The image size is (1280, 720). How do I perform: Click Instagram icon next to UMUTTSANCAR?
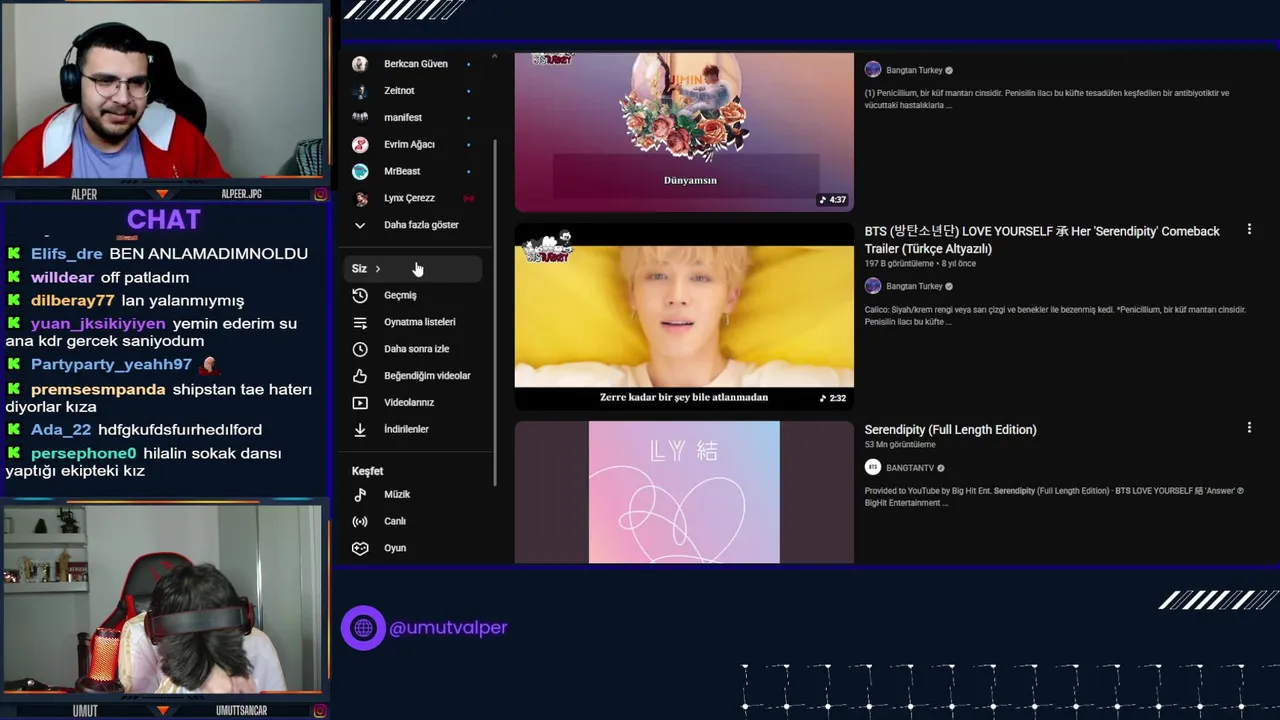(320, 711)
